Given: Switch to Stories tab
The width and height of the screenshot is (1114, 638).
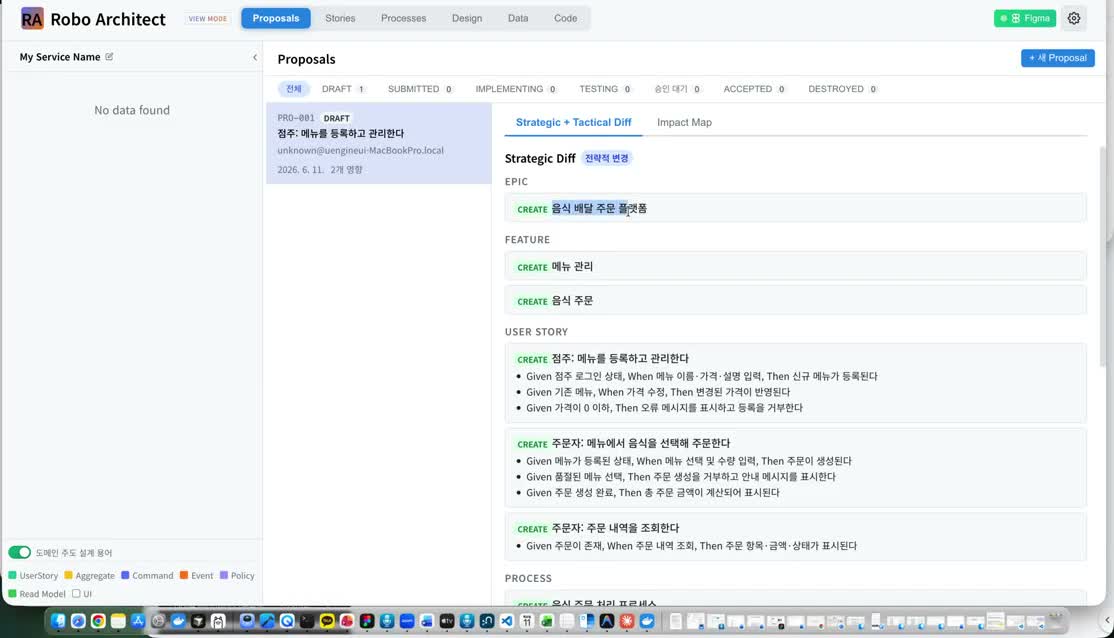Looking at the screenshot, I should [x=340, y=18].
